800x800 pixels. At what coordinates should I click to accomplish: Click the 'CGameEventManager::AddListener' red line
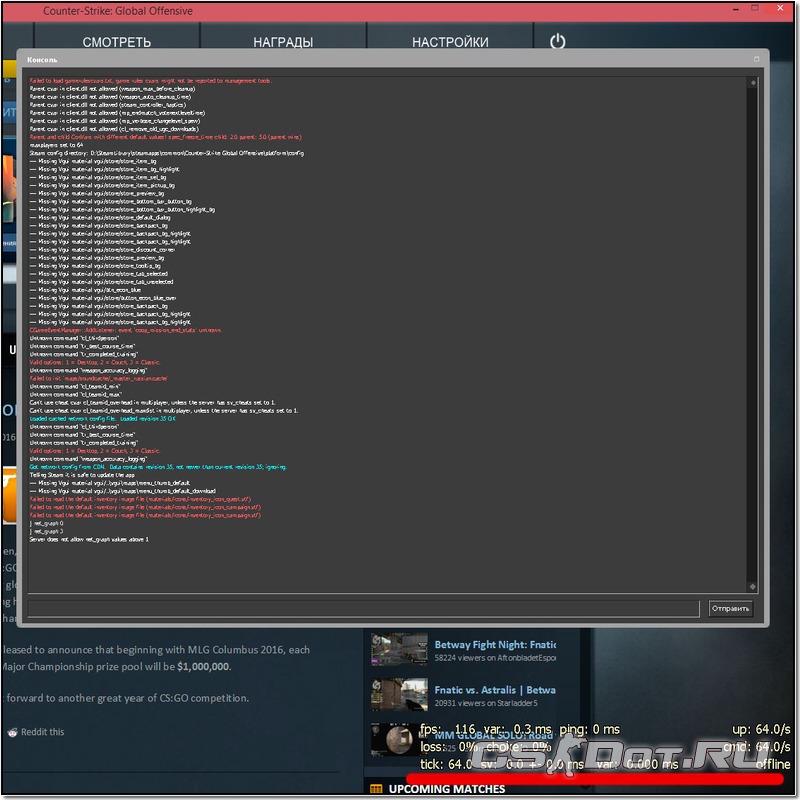click(126, 330)
